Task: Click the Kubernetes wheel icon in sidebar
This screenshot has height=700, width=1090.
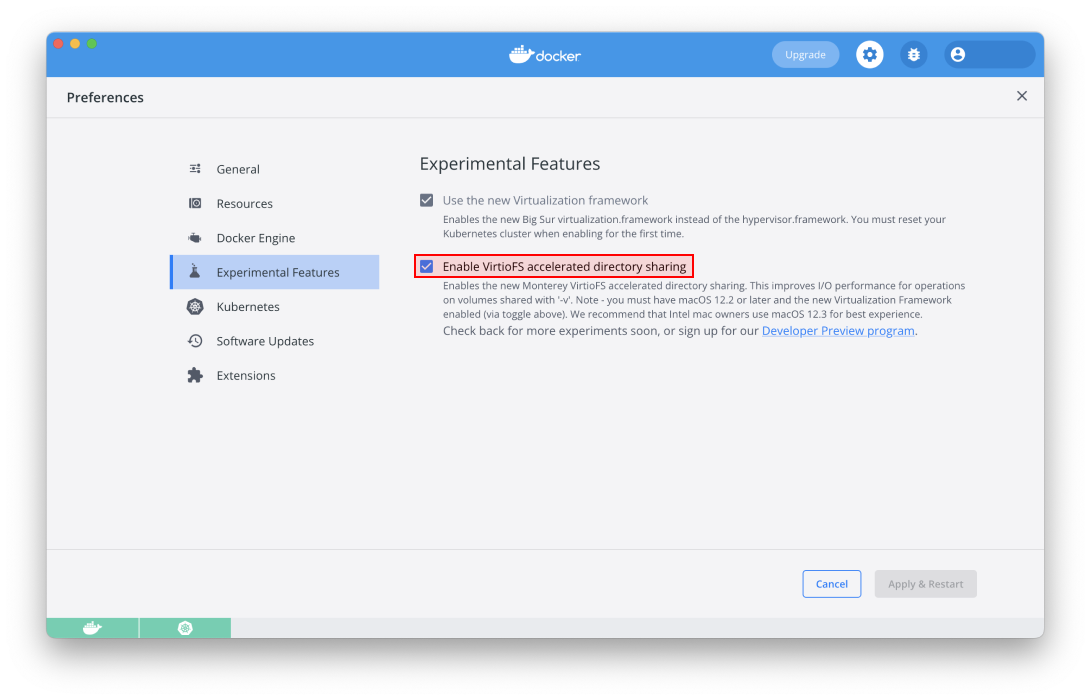Action: (195, 307)
